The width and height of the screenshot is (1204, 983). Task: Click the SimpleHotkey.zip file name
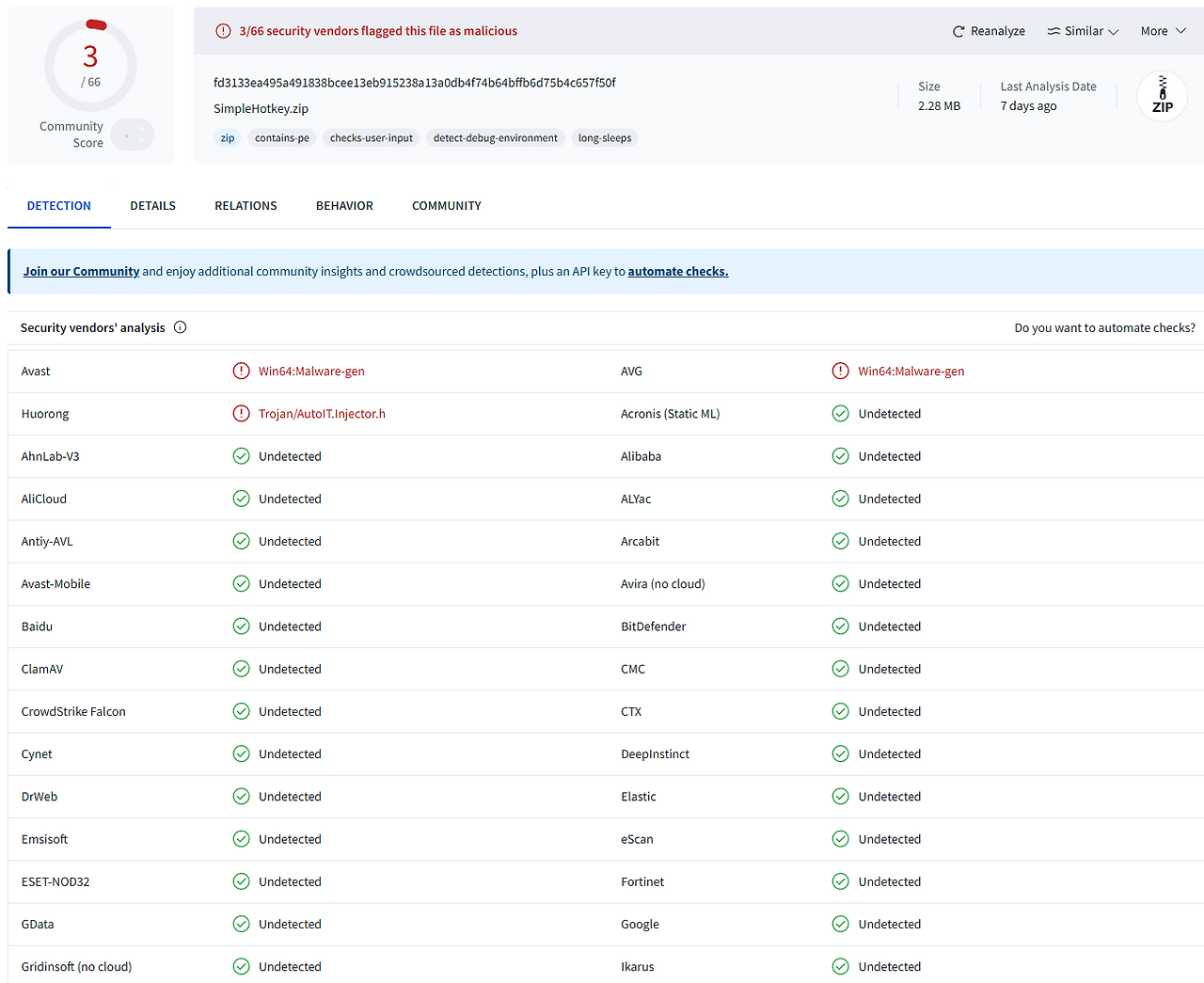point(261,108)
